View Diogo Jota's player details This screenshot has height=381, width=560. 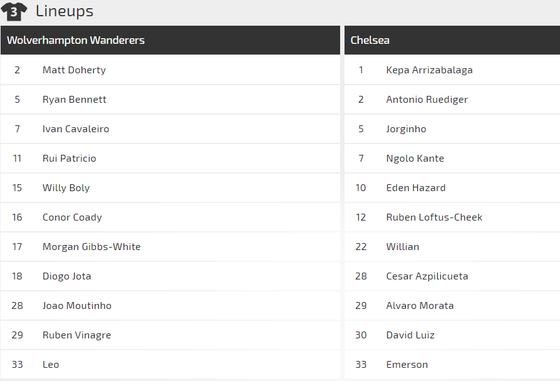click(x=67, y=276)
